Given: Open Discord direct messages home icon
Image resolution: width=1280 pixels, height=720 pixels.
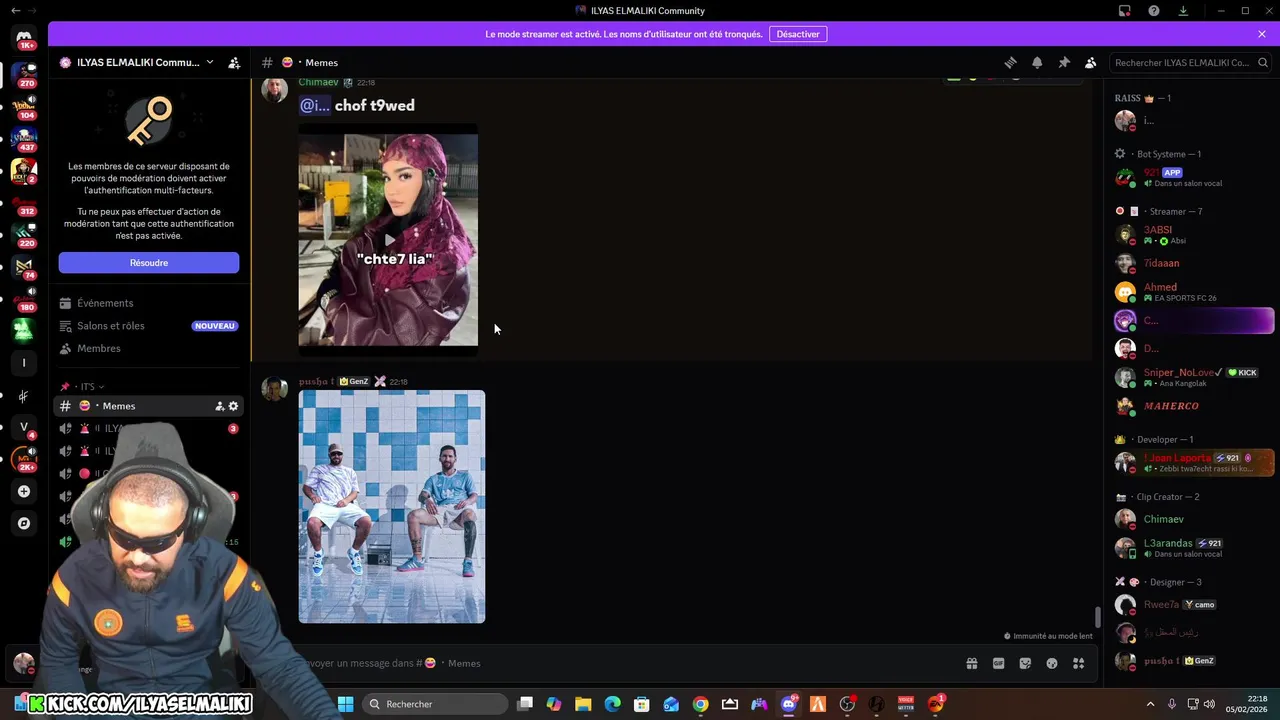Looking at the screenshot, I should pos(24,38).
